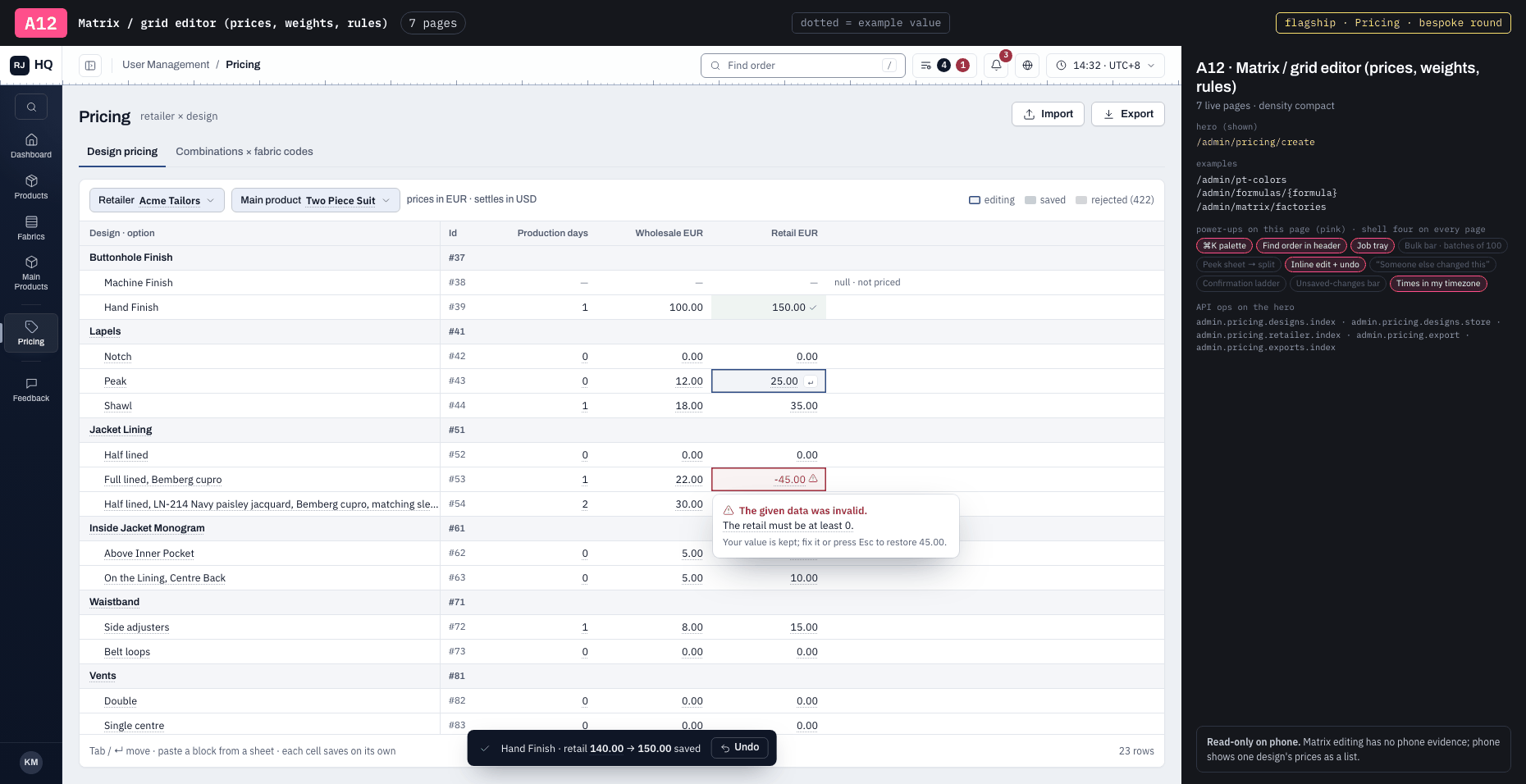Click checkmark in 150.00 retail cell
This screenshot has width=1526, height=784.
[813, 308]
